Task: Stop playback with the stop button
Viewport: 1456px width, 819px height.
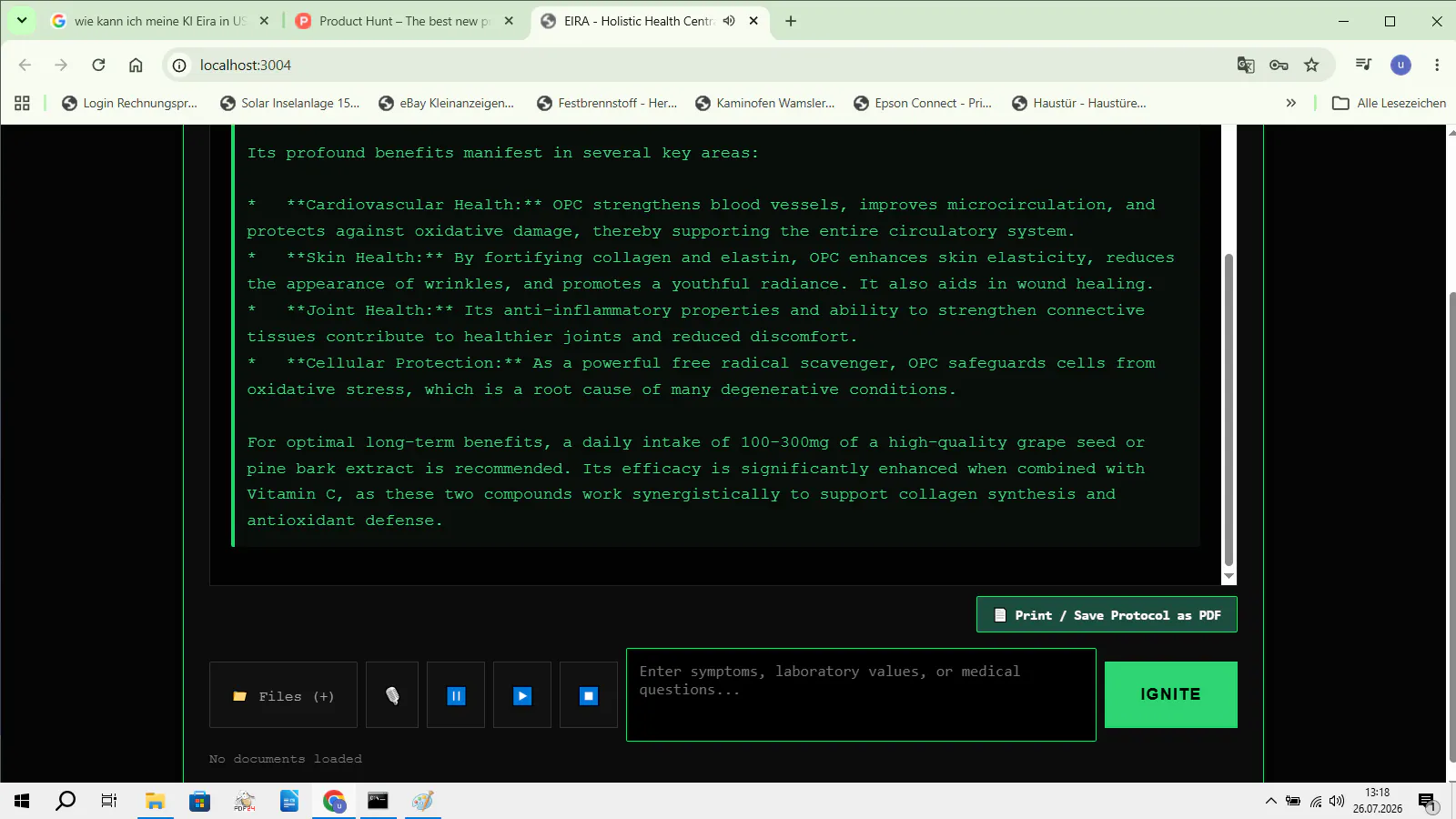Action: pos(589,695)
